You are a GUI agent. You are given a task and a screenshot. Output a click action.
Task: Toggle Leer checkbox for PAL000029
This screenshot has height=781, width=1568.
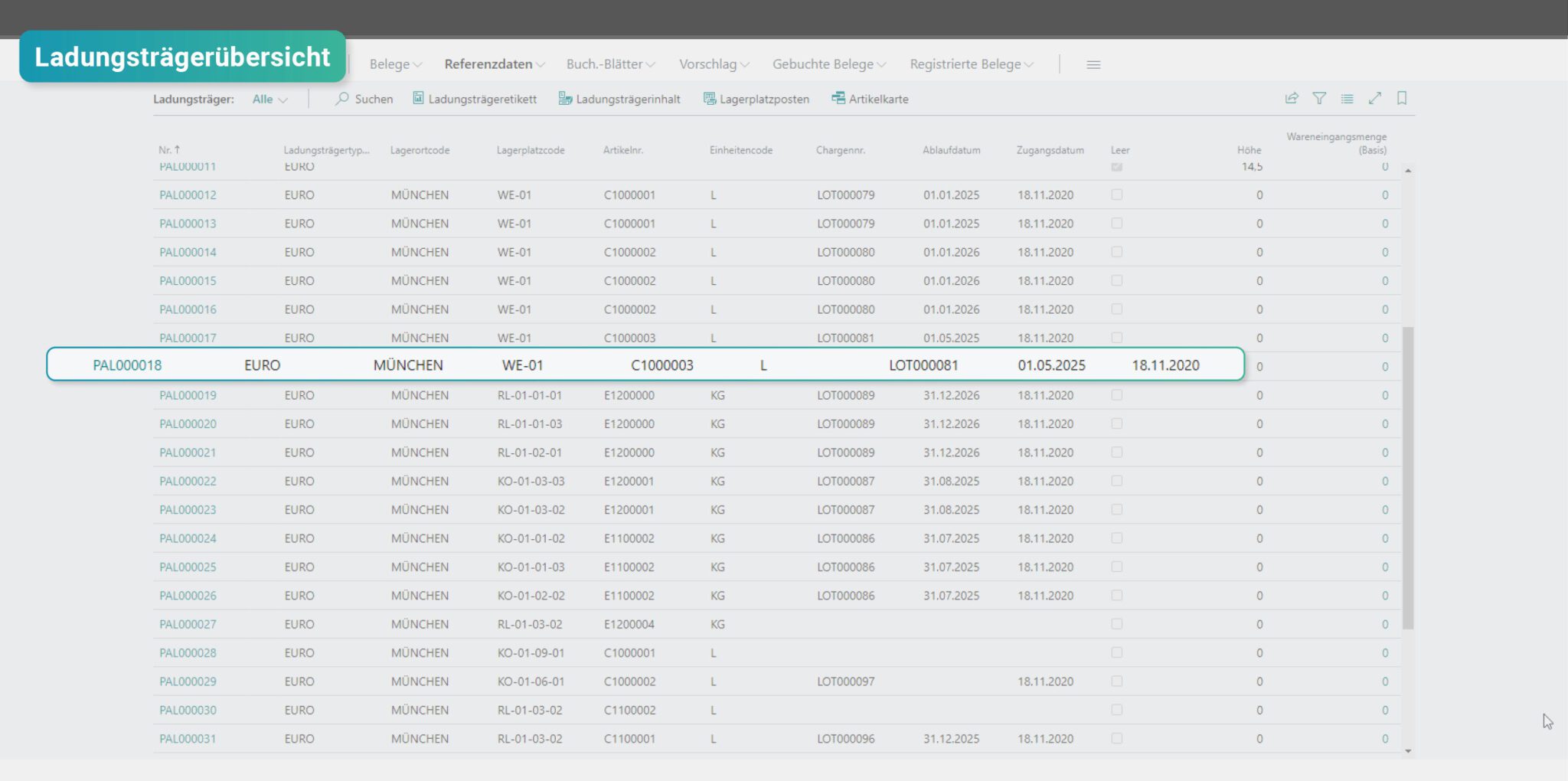click(1117, 681)
